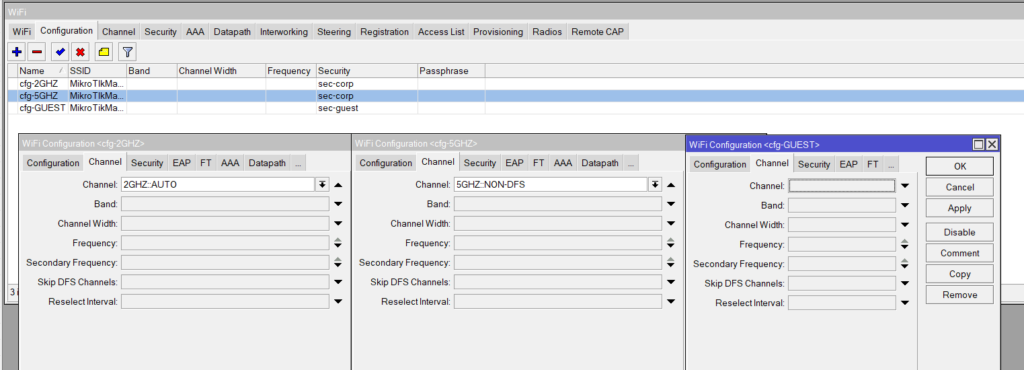Expand the cfg-5GHZ Skip DFS Channels field
1024x370 pixels.
(x=671, y=282)
